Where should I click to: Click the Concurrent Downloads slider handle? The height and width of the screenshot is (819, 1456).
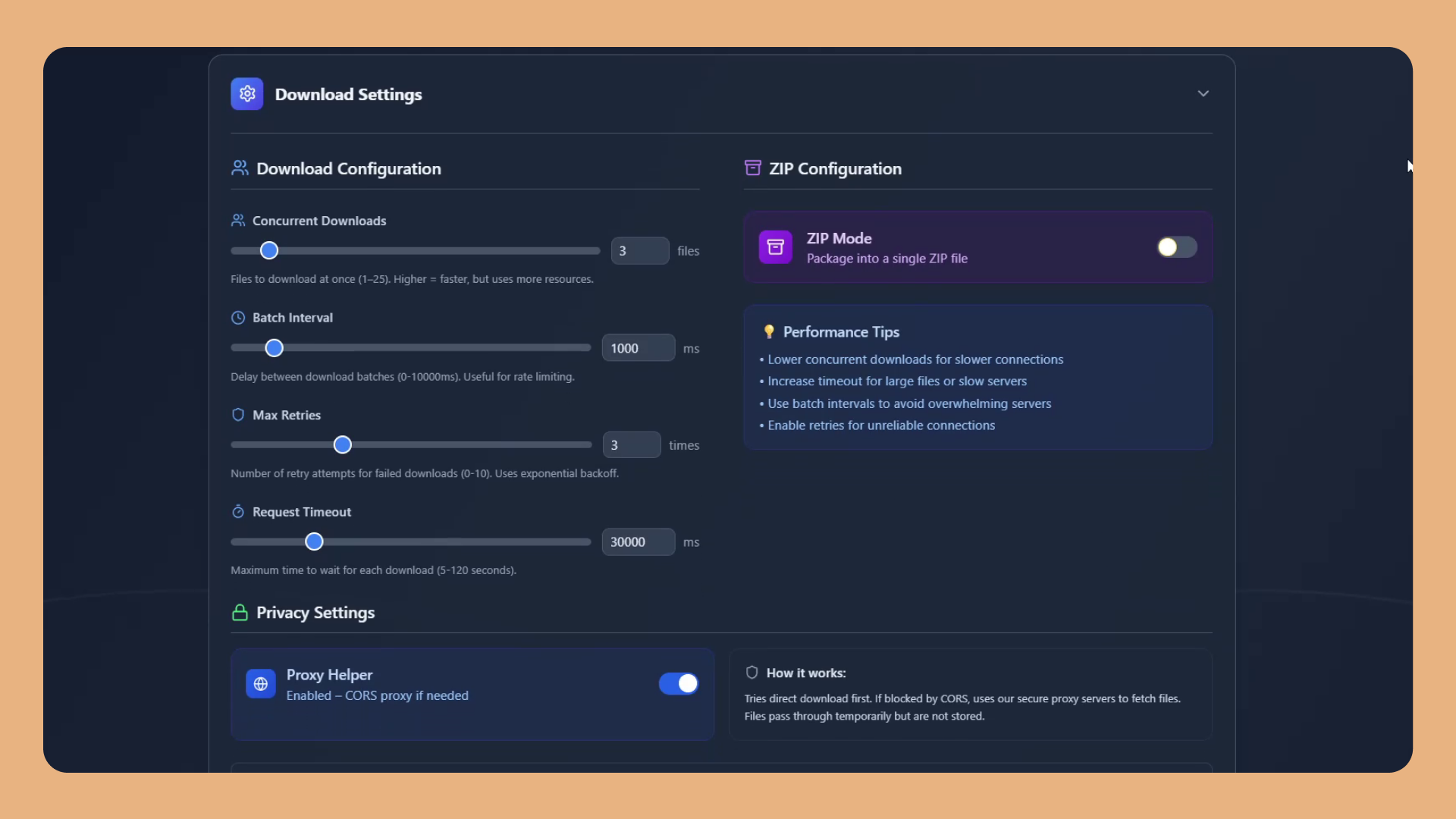(x=269, y=251)
